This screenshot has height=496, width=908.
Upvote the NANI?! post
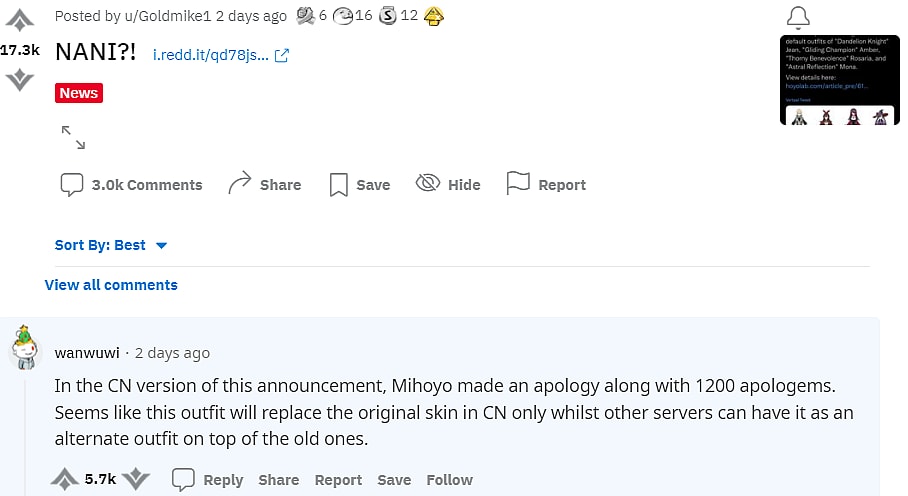tap(19, 19)
